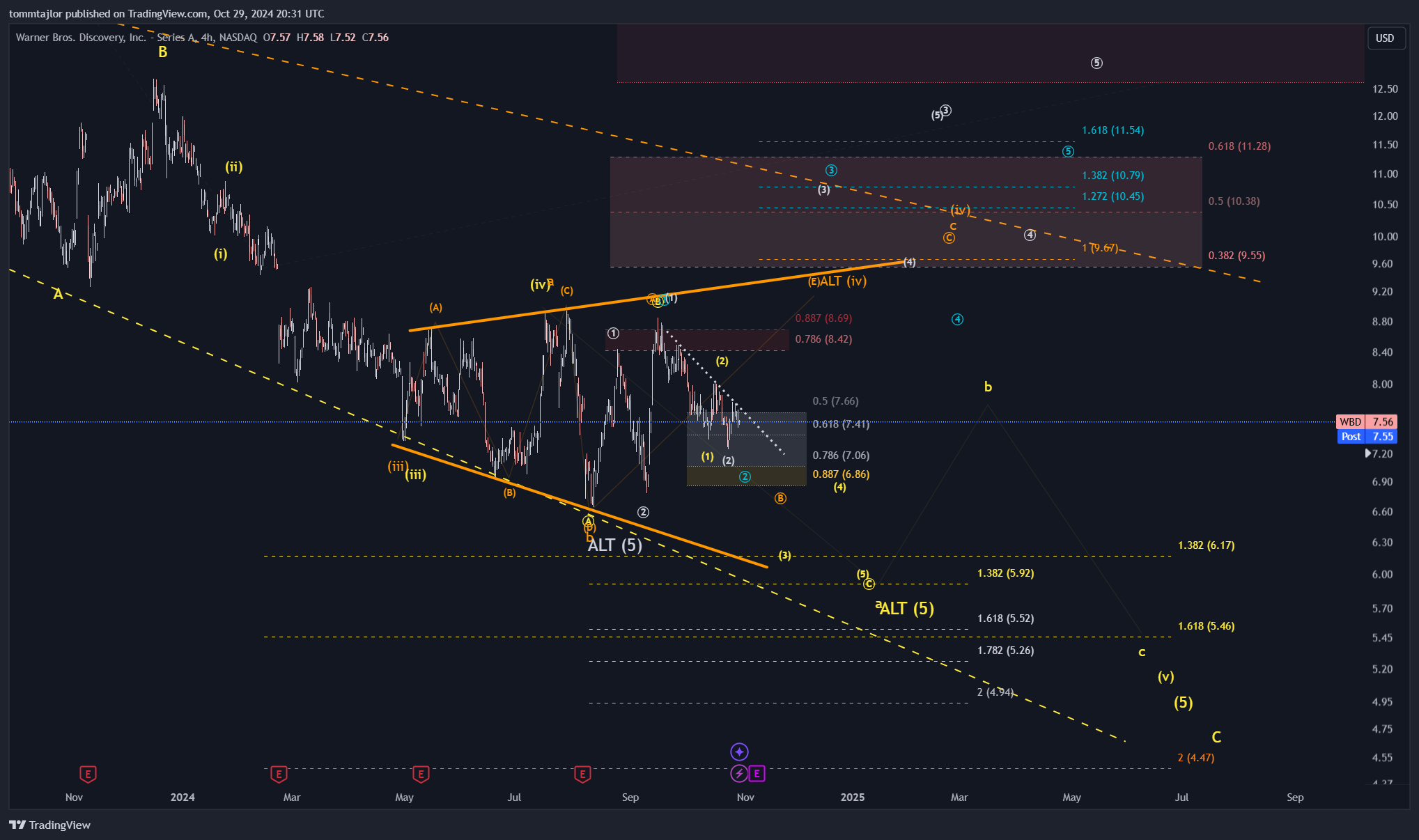Open the red E earnings marker in August 2024

pyautogui.click(x=582, y=774)
